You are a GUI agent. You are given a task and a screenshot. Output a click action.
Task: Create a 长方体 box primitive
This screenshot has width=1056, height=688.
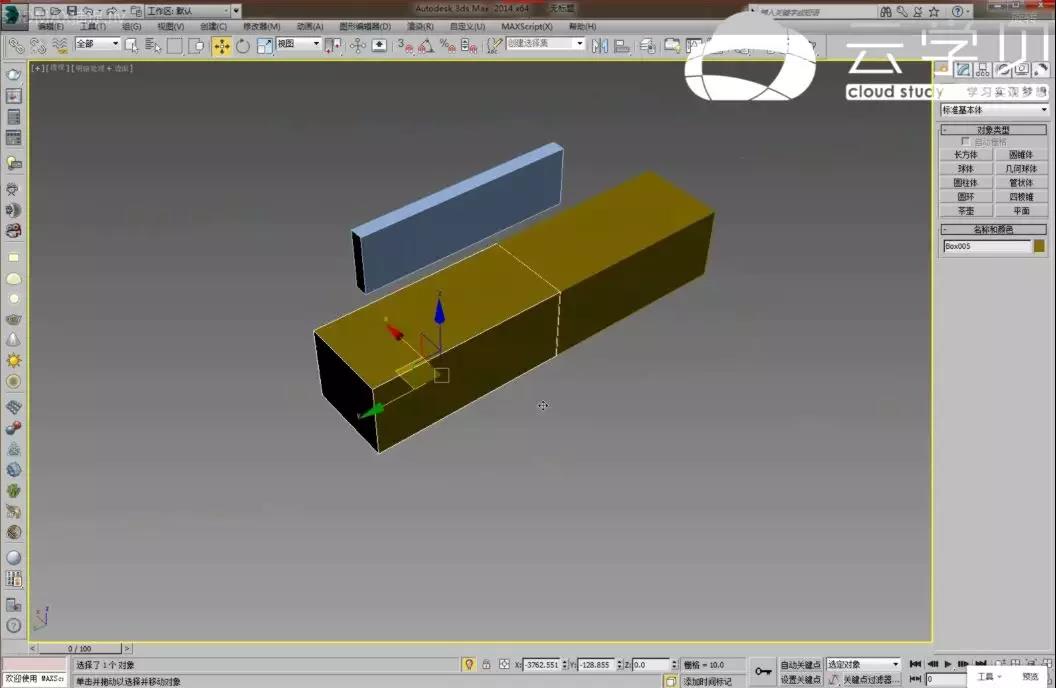click(966, 155)
